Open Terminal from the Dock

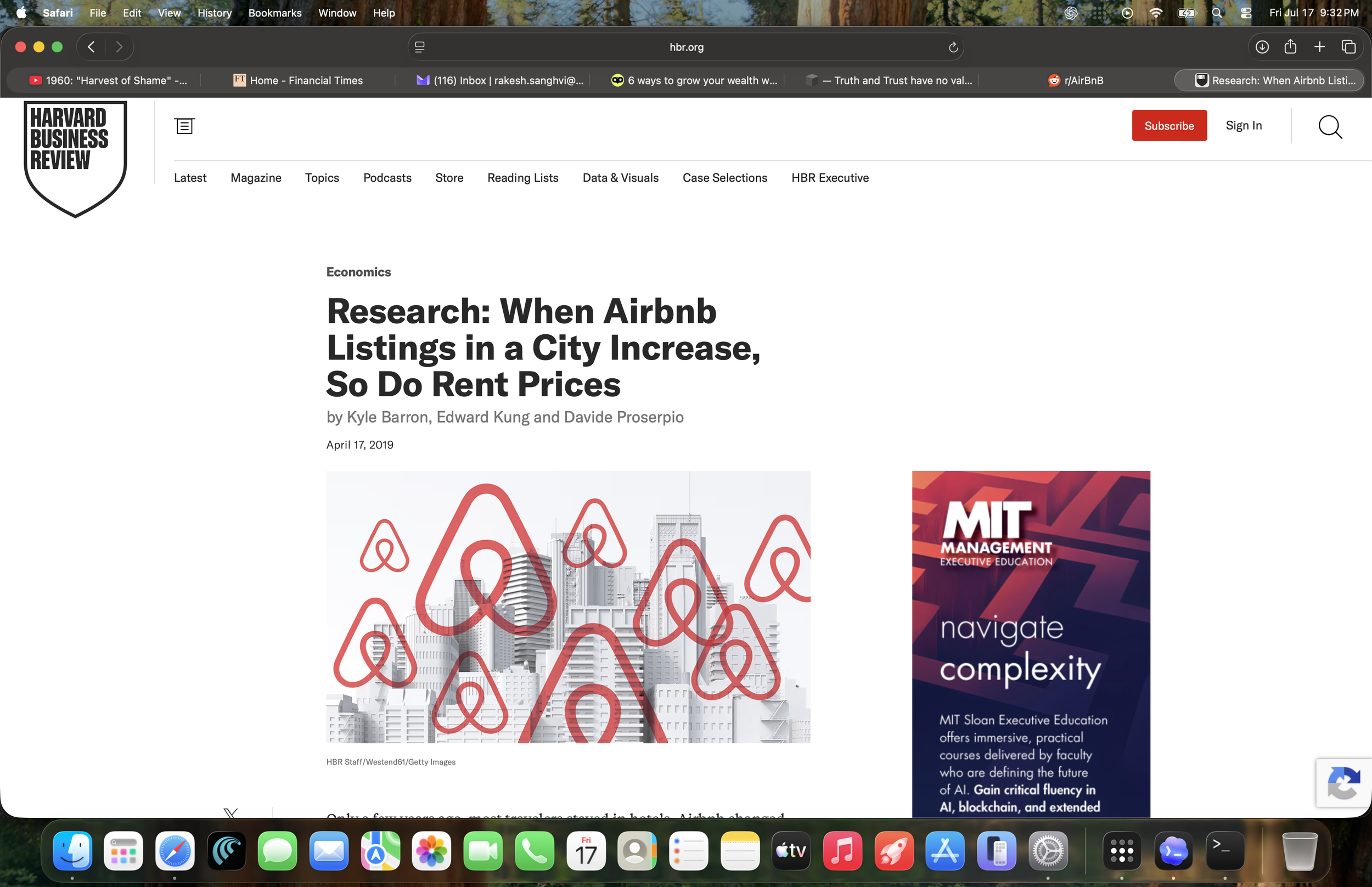1224,851
